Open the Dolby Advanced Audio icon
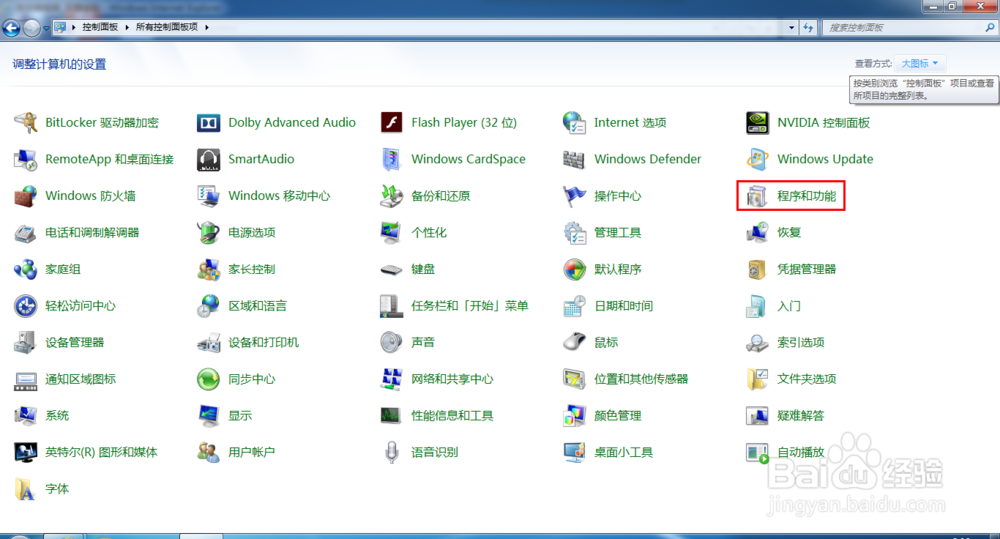The height and width of the screenshot is (539, 1000). (209, 122)
